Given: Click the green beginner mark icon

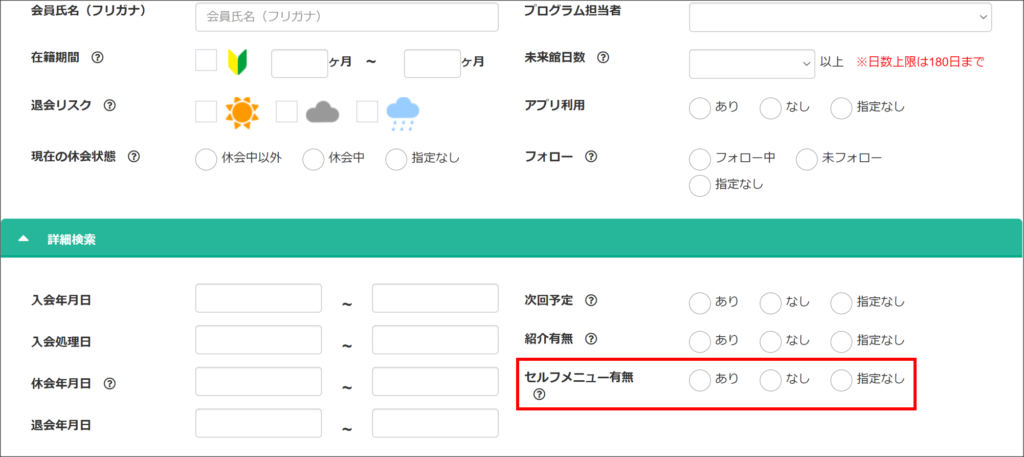Looking at the screenshot, I should tap(237, 62).
